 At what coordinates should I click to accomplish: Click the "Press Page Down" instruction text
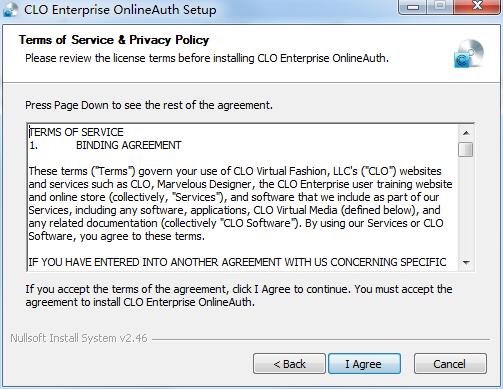click(x=149, y=105)
